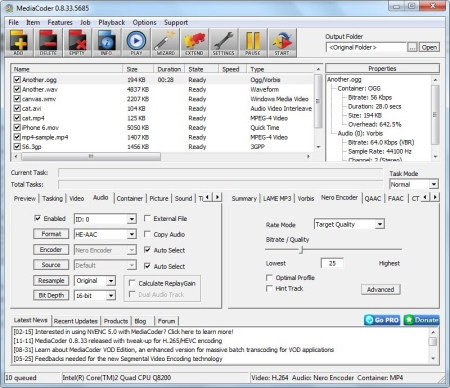Screen dimensions: 450x388
Task: Open the Features menu
Action: 60,22
